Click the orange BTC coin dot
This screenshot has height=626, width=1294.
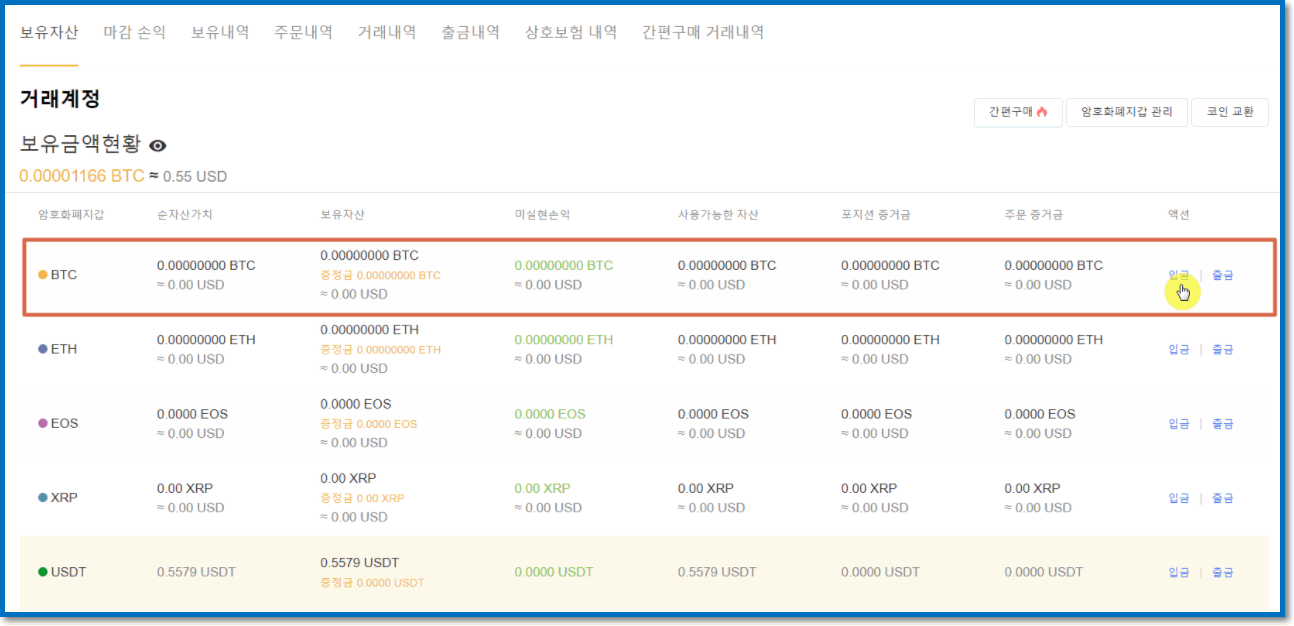pos(42,275)
